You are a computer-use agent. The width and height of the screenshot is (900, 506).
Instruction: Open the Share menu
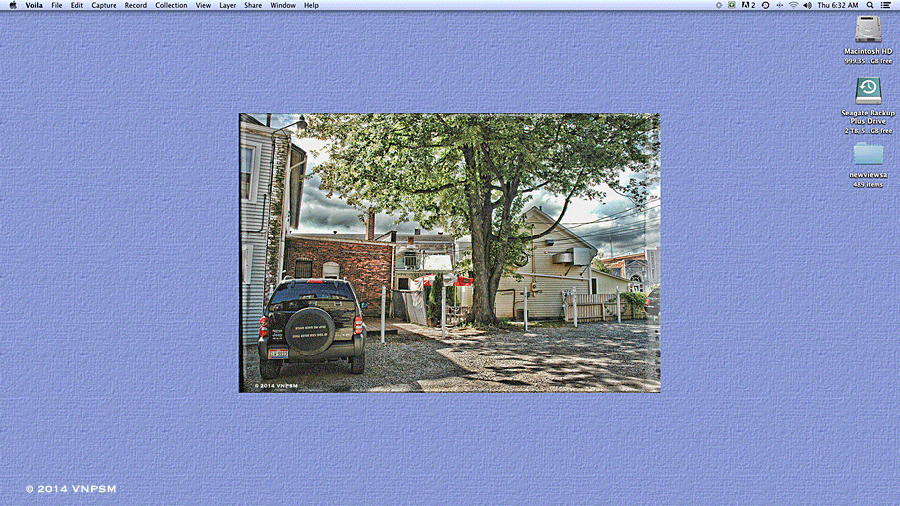coord(253,5)
